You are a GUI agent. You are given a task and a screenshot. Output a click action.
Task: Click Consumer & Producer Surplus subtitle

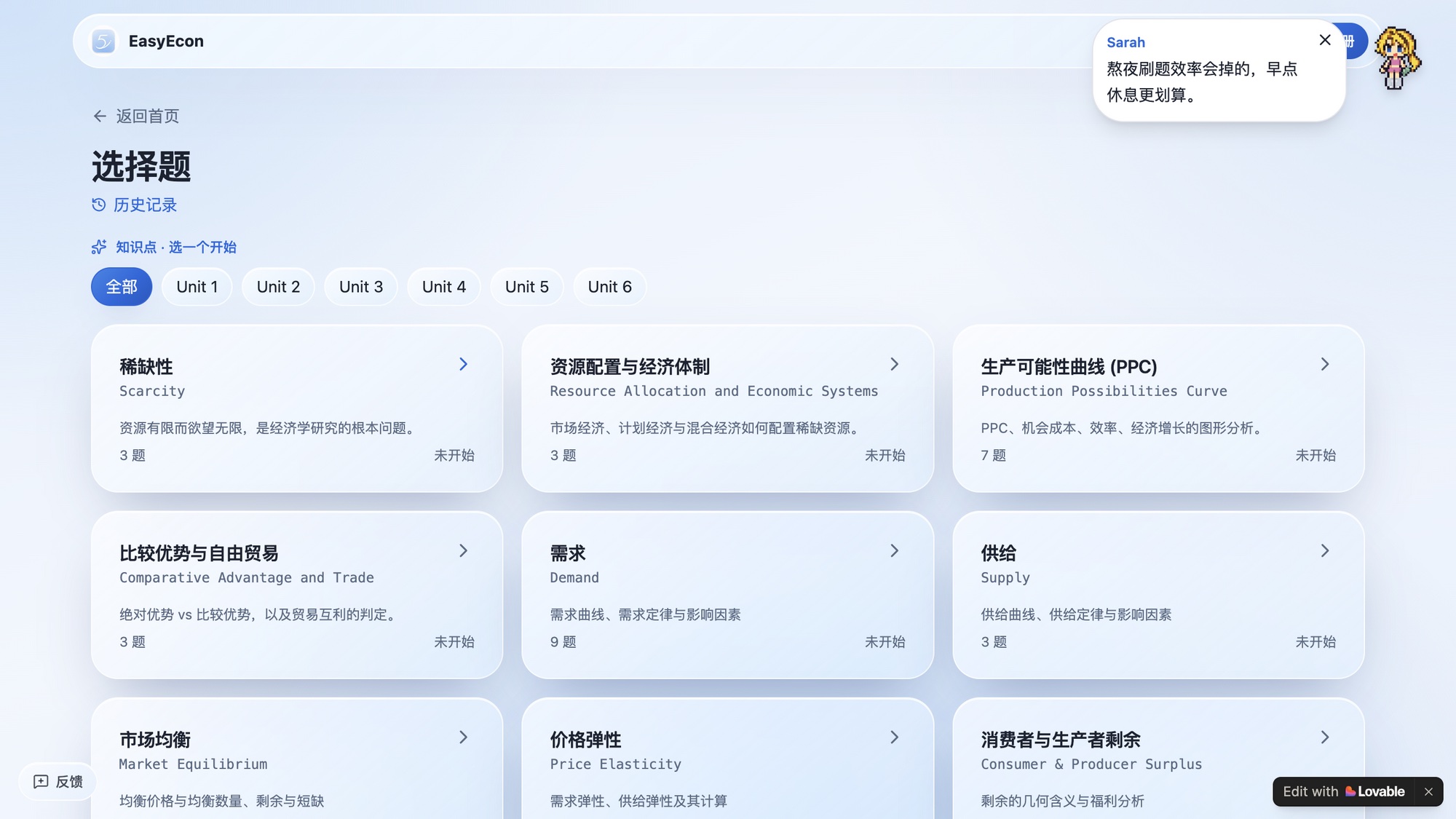tap(1091, 764)
